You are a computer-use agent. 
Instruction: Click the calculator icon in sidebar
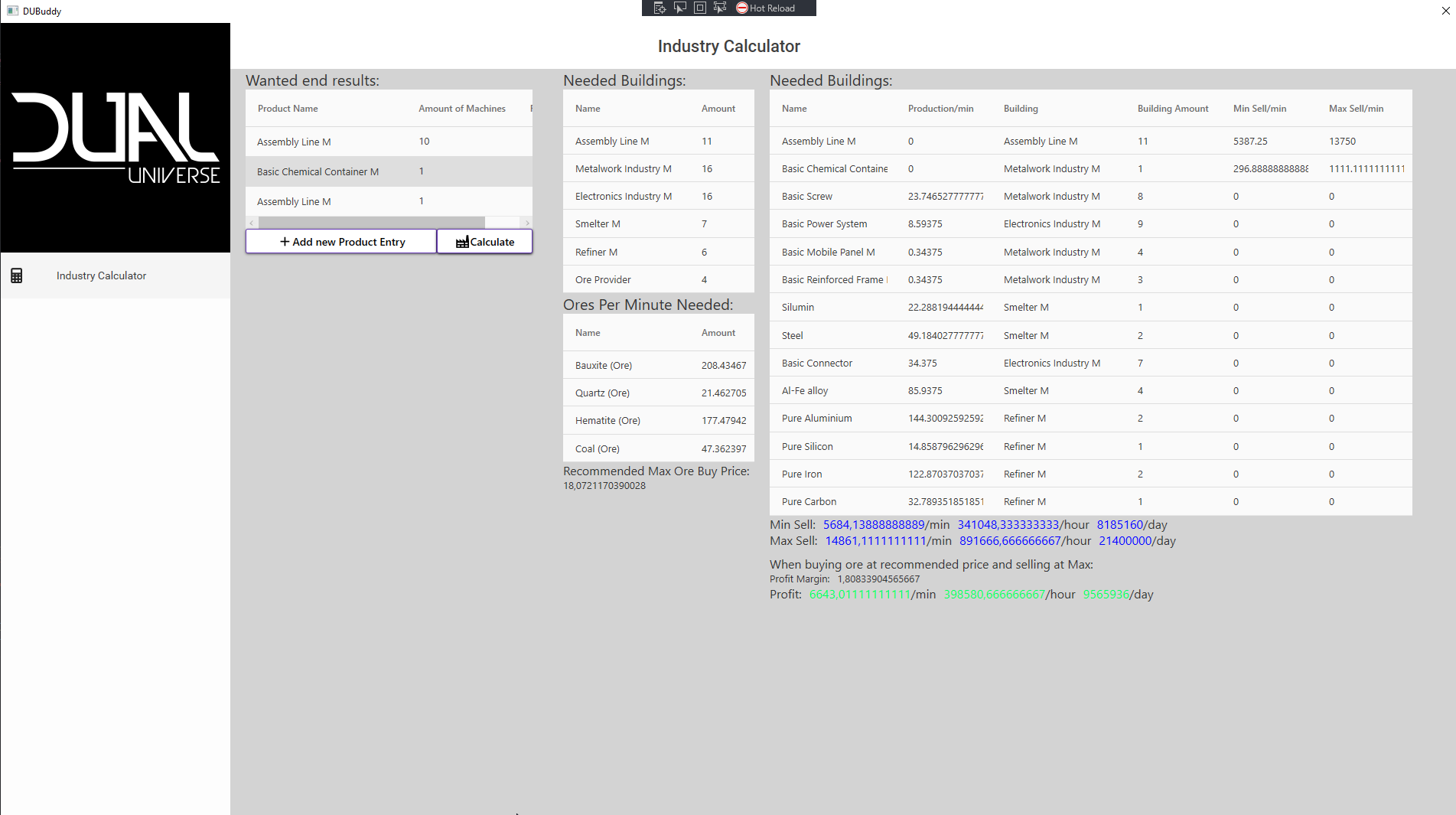coord(16,275)
